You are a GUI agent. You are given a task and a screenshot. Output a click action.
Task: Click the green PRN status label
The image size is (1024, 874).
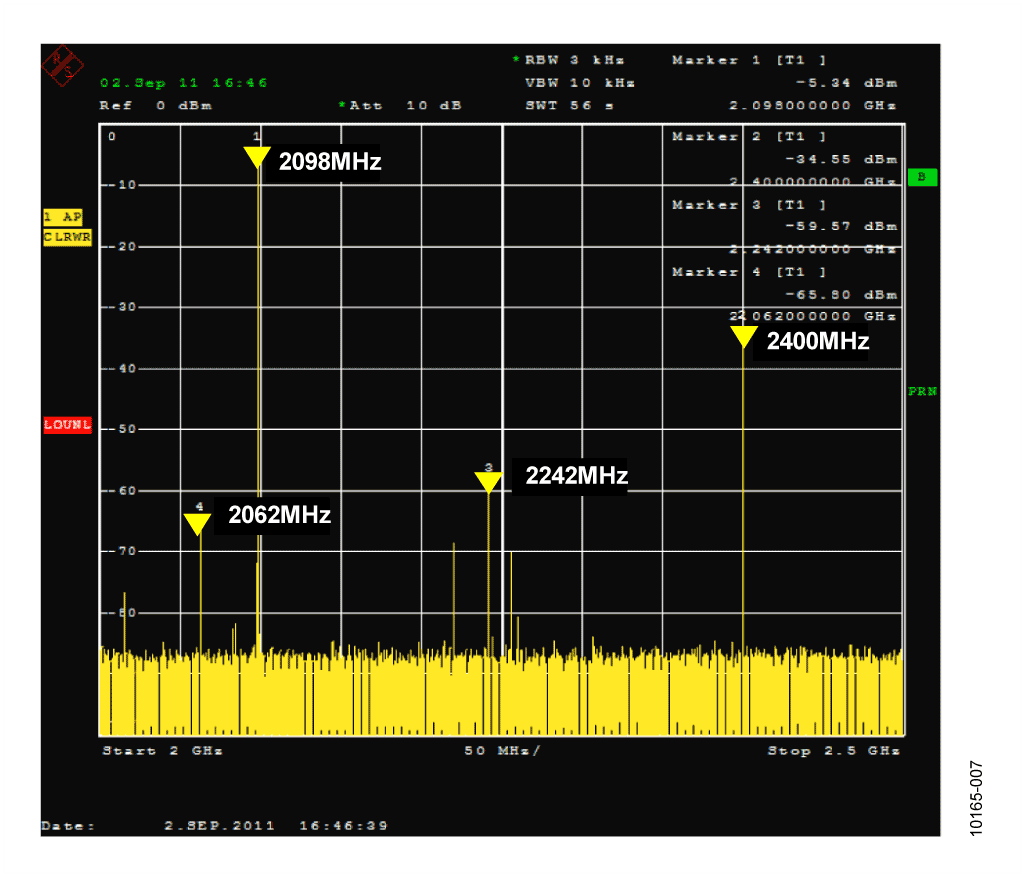pyautogui.click(x=922, y=391)
